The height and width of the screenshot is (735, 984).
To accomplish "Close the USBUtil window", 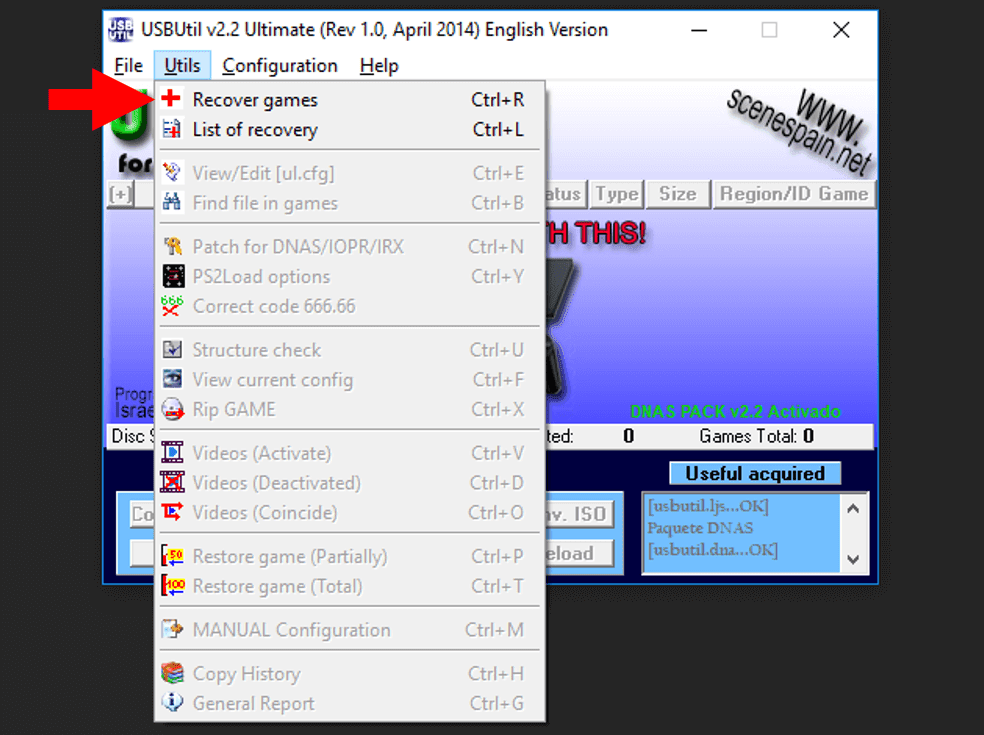I will point(841,30).
